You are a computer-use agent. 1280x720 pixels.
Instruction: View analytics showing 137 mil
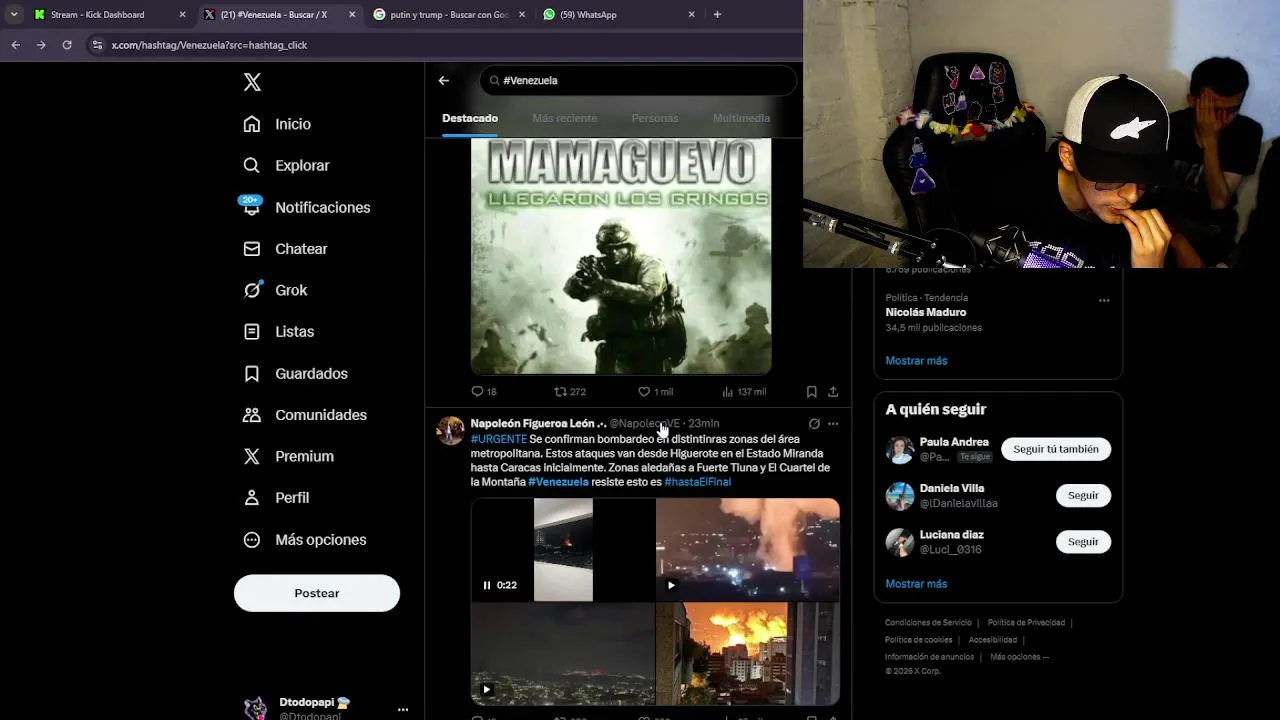[743, 392]
